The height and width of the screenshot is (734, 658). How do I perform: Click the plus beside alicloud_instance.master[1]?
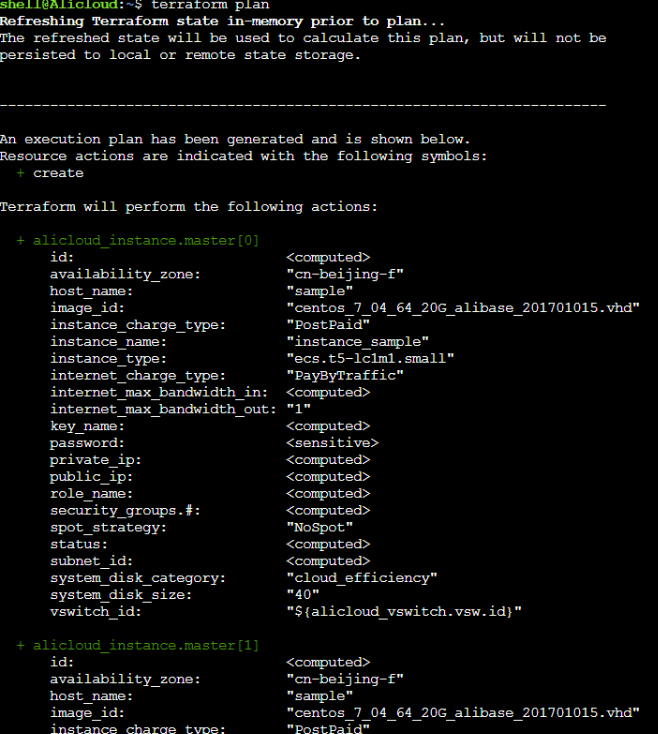click(20, 645)
